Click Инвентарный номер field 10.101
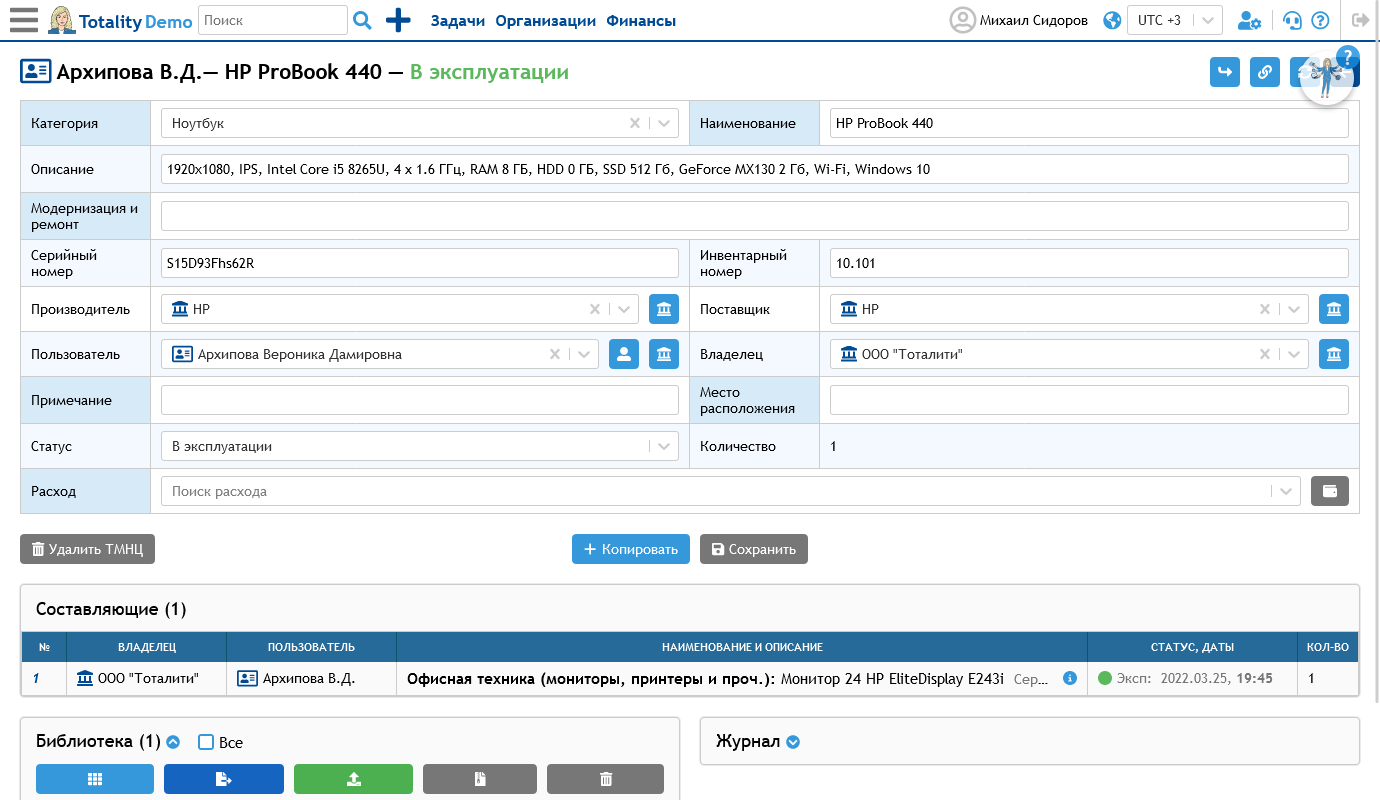The height and width of the screenshot is (800, 1380). [1089, 263]
